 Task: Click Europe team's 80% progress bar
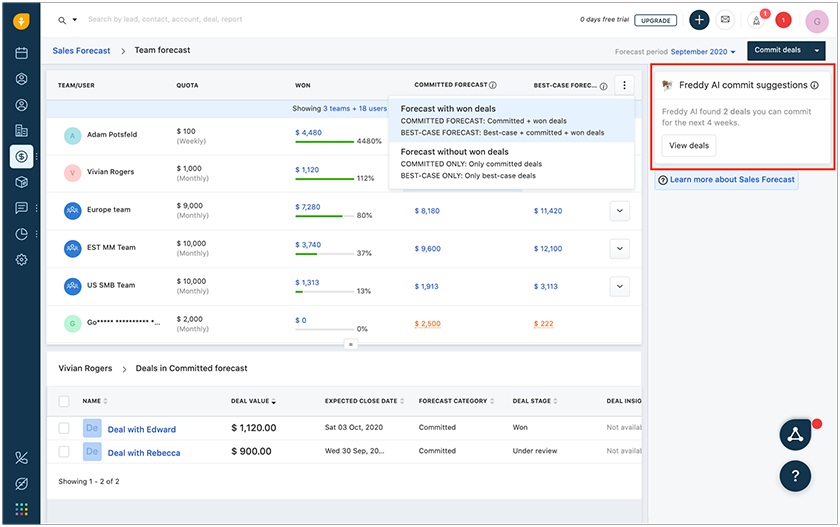(x=325, y=216)
